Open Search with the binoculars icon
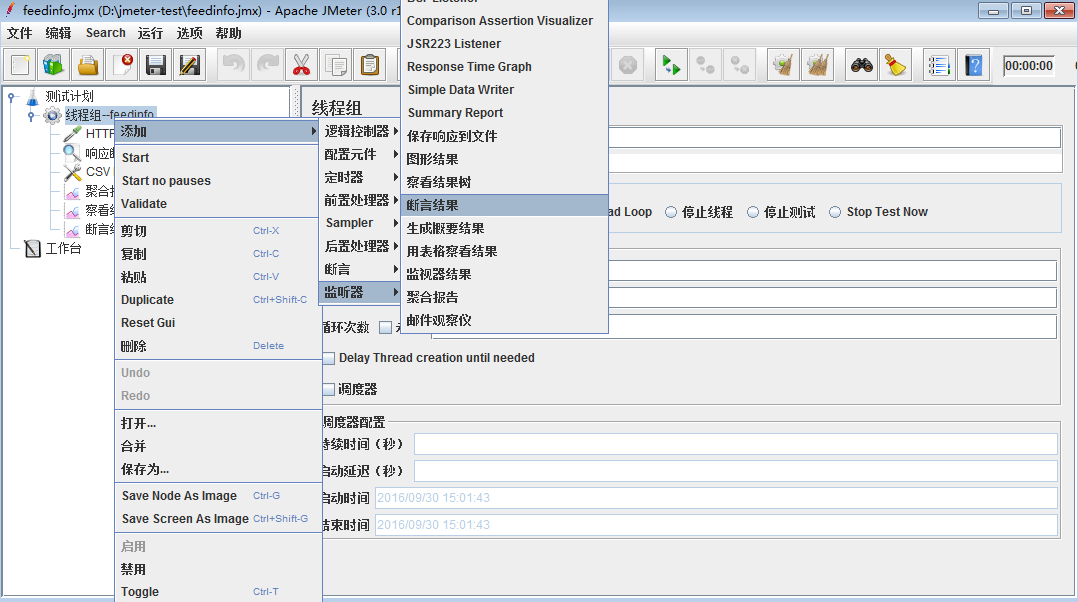The width and height of the screenshot is (1078, 602). [x=861, y=66]
